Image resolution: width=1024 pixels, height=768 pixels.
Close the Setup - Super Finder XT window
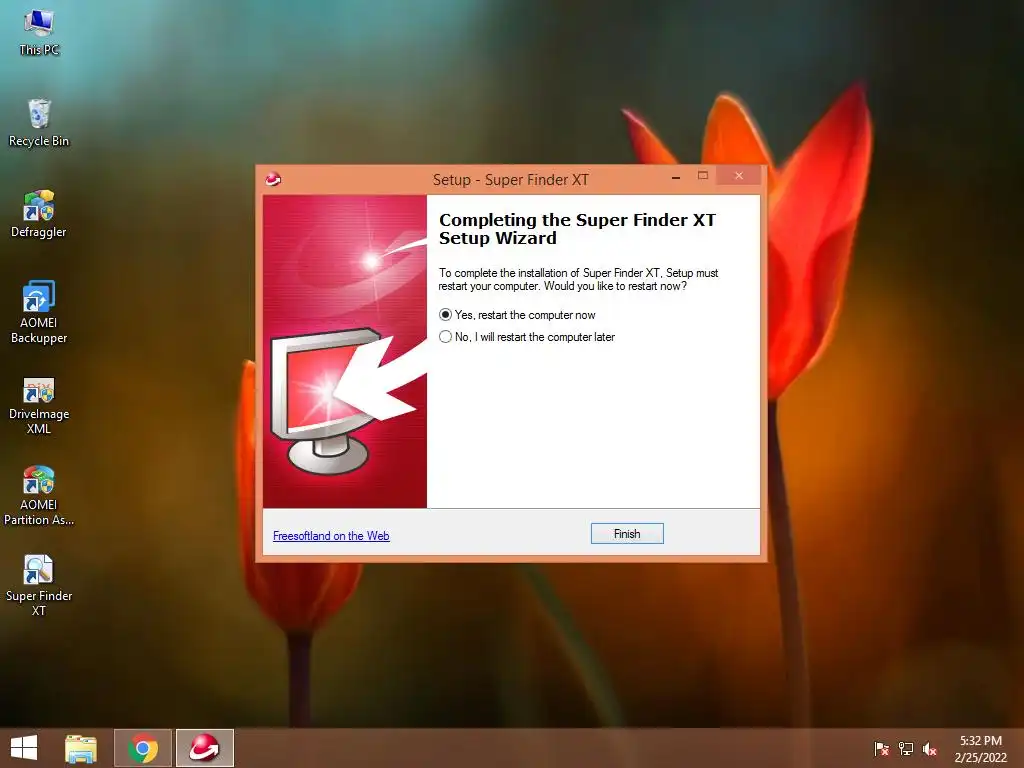click(x=739, y=176)
